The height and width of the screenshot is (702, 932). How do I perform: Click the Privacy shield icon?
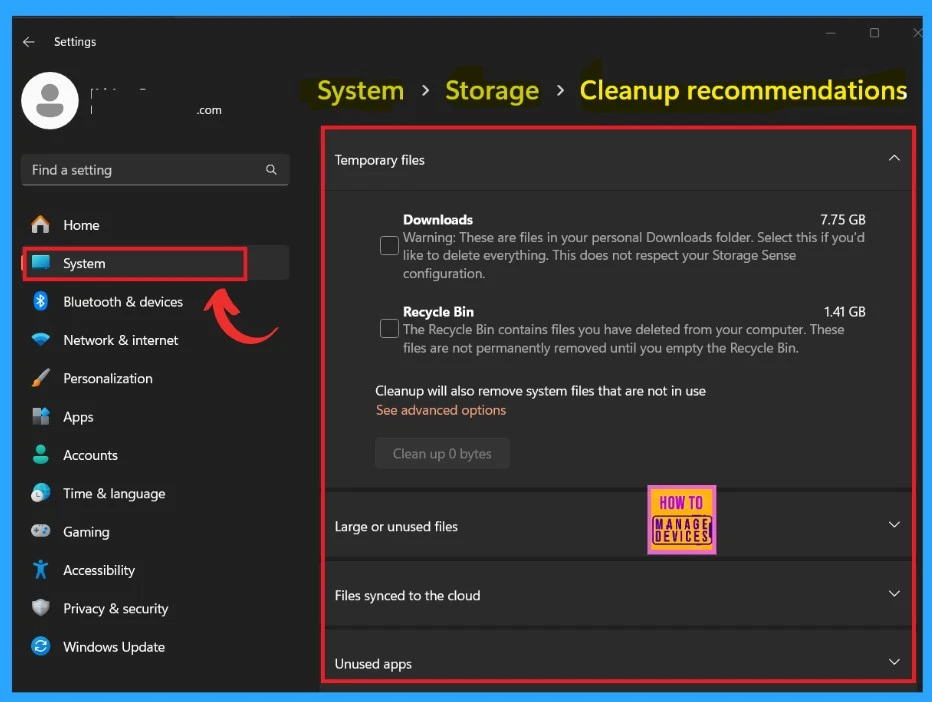[40, 607]
